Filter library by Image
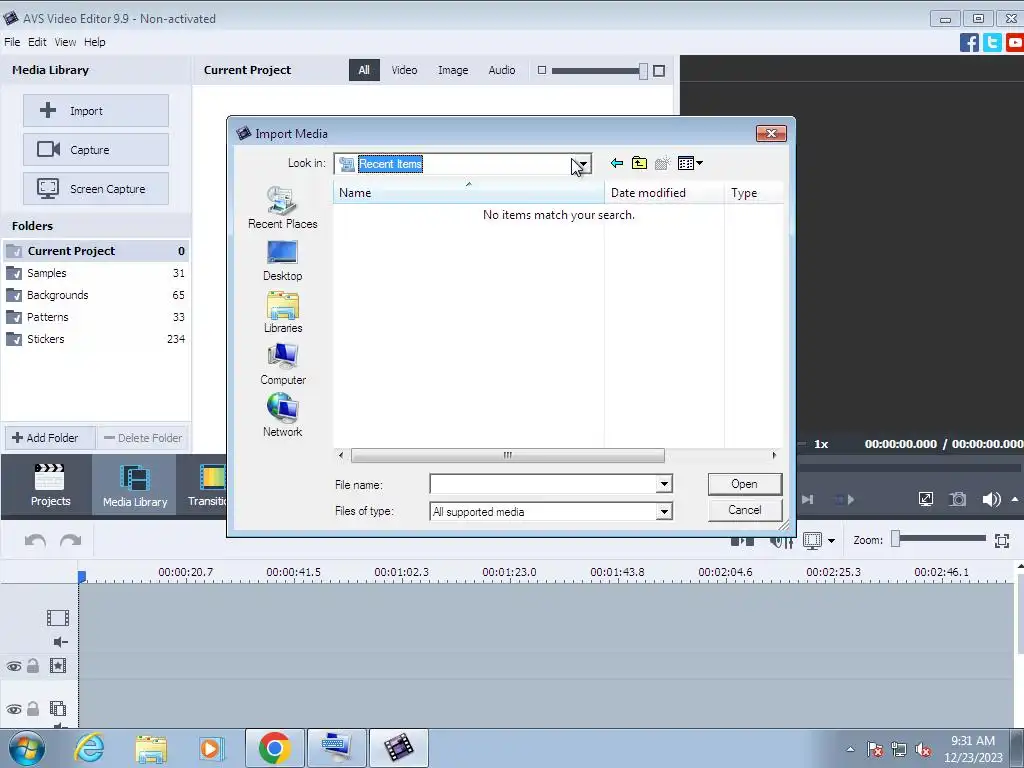 (x=453, y=70)
